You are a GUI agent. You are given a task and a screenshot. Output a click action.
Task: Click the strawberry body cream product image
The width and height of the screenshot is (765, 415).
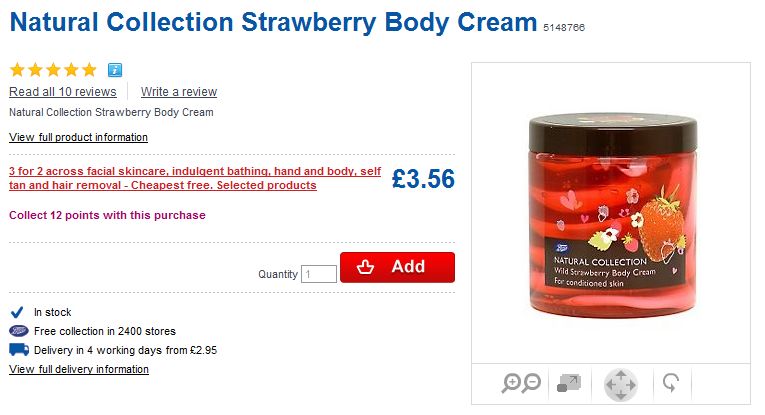(x=610, y=213)
